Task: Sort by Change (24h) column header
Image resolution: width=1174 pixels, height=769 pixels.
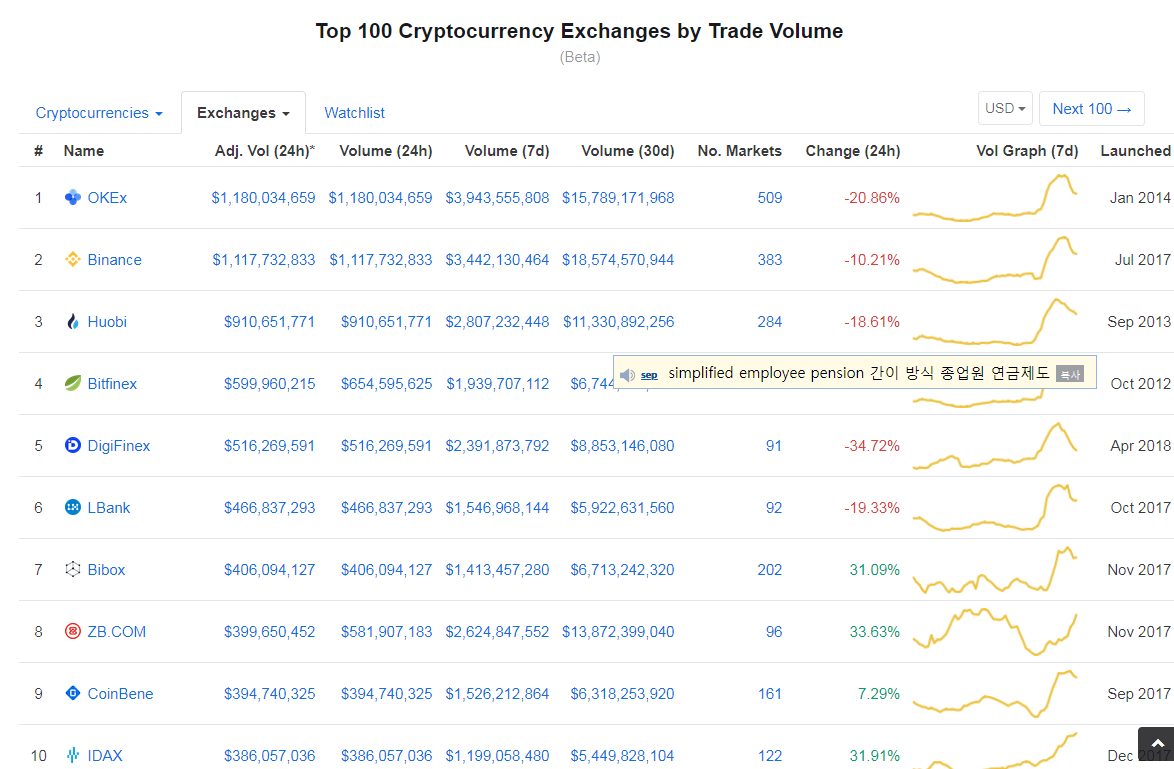Action: tap(853, 151)
